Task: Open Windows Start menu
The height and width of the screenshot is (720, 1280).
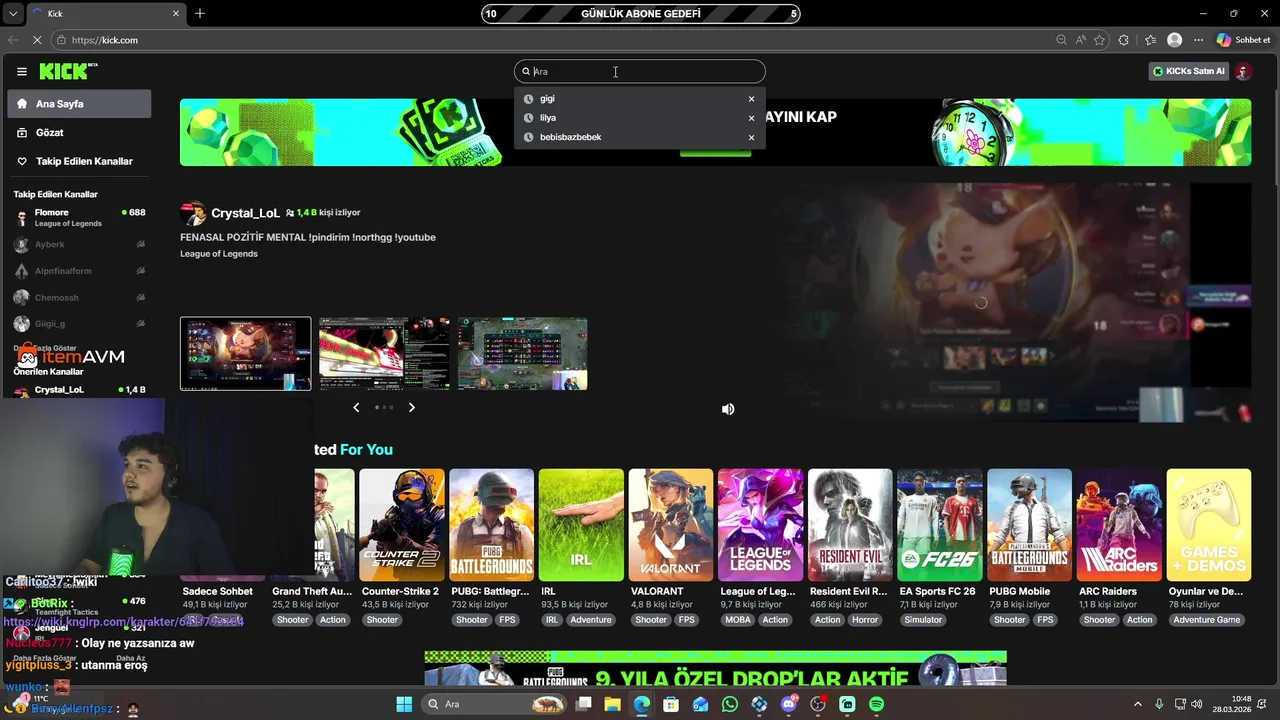Action: pyautogui.click(x=404, y=704)
